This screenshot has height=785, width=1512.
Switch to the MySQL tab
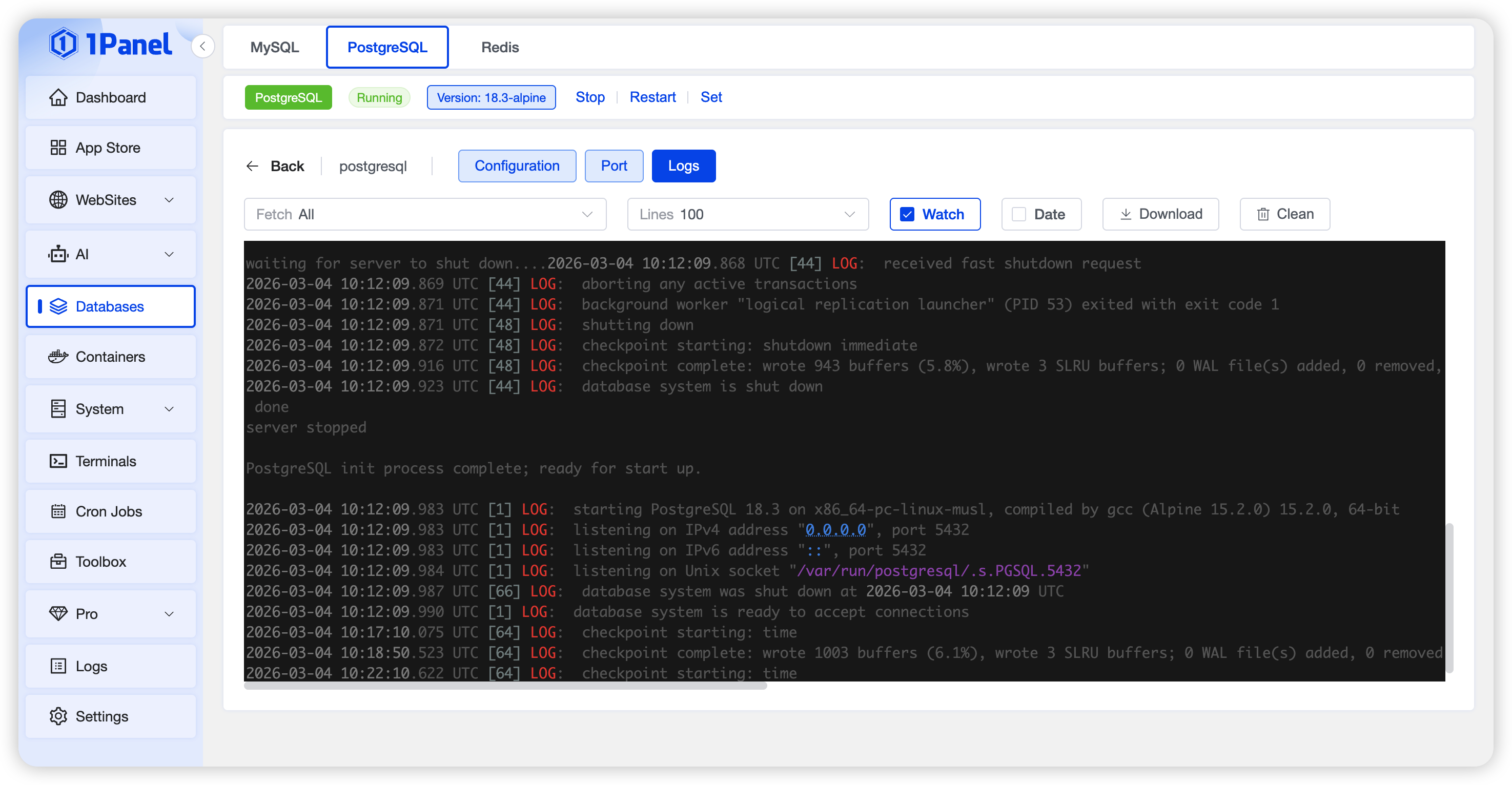coord(274,47)
